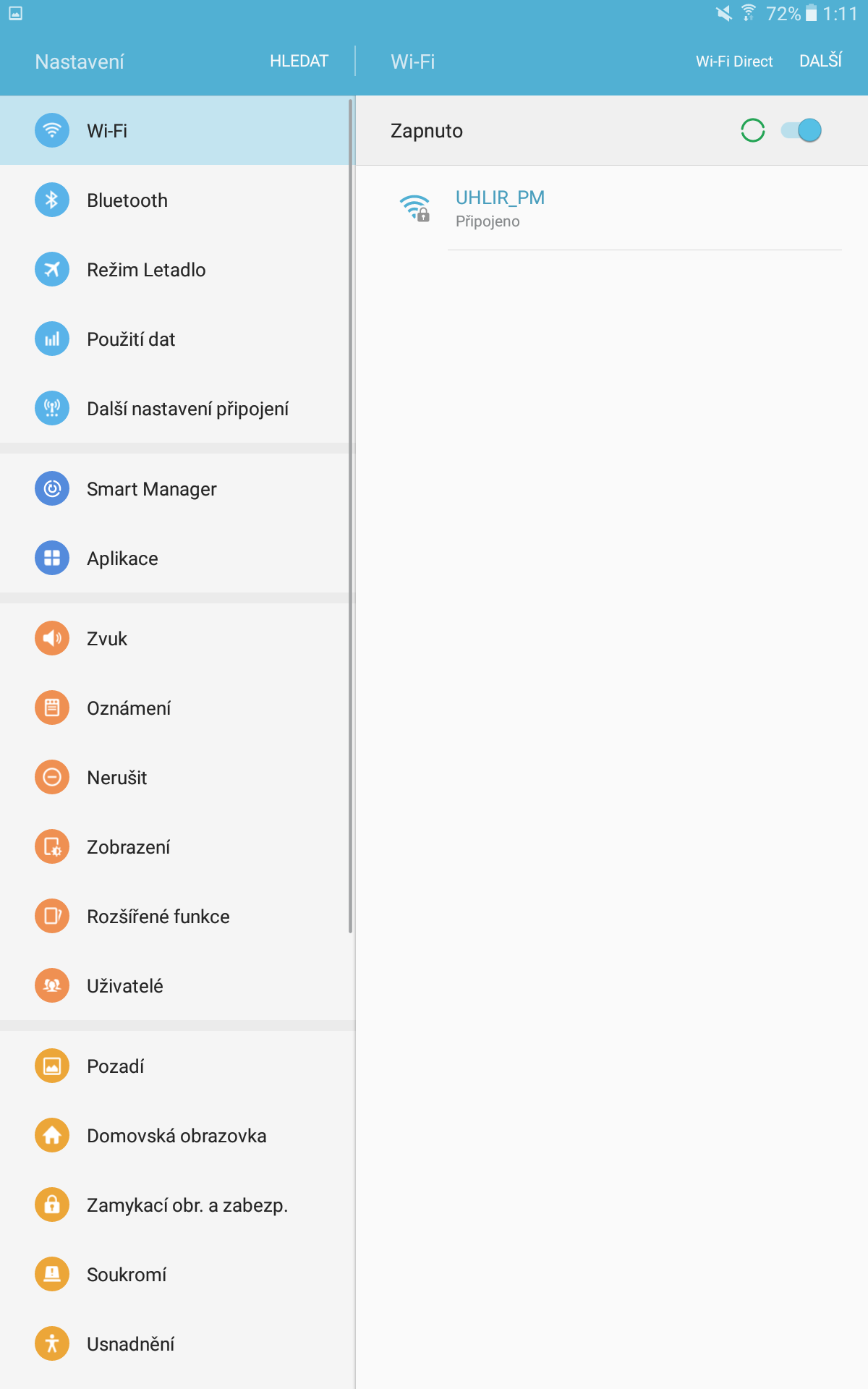Image resolution: width=868 pixels, height=1389 pixels.
Task: Tap the Wi-Fi signal status bar icon
Action: [x=749, y=13]
